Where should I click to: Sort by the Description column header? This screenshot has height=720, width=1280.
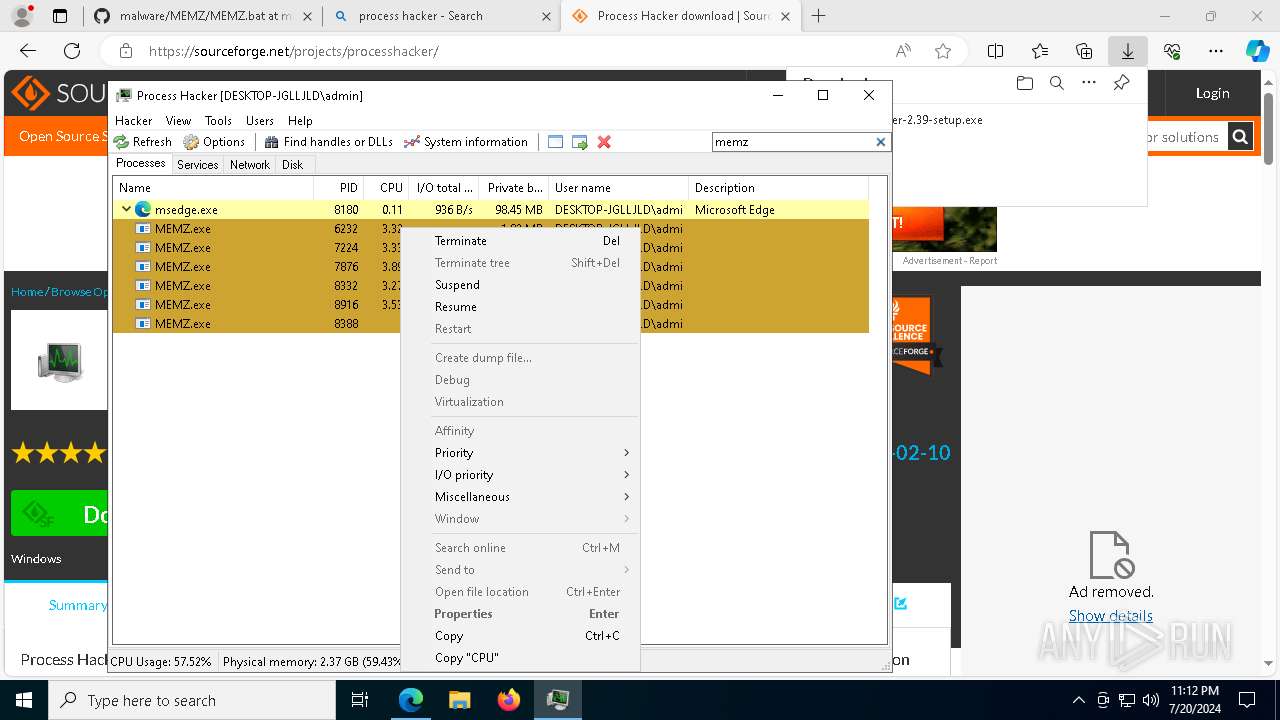778,188
